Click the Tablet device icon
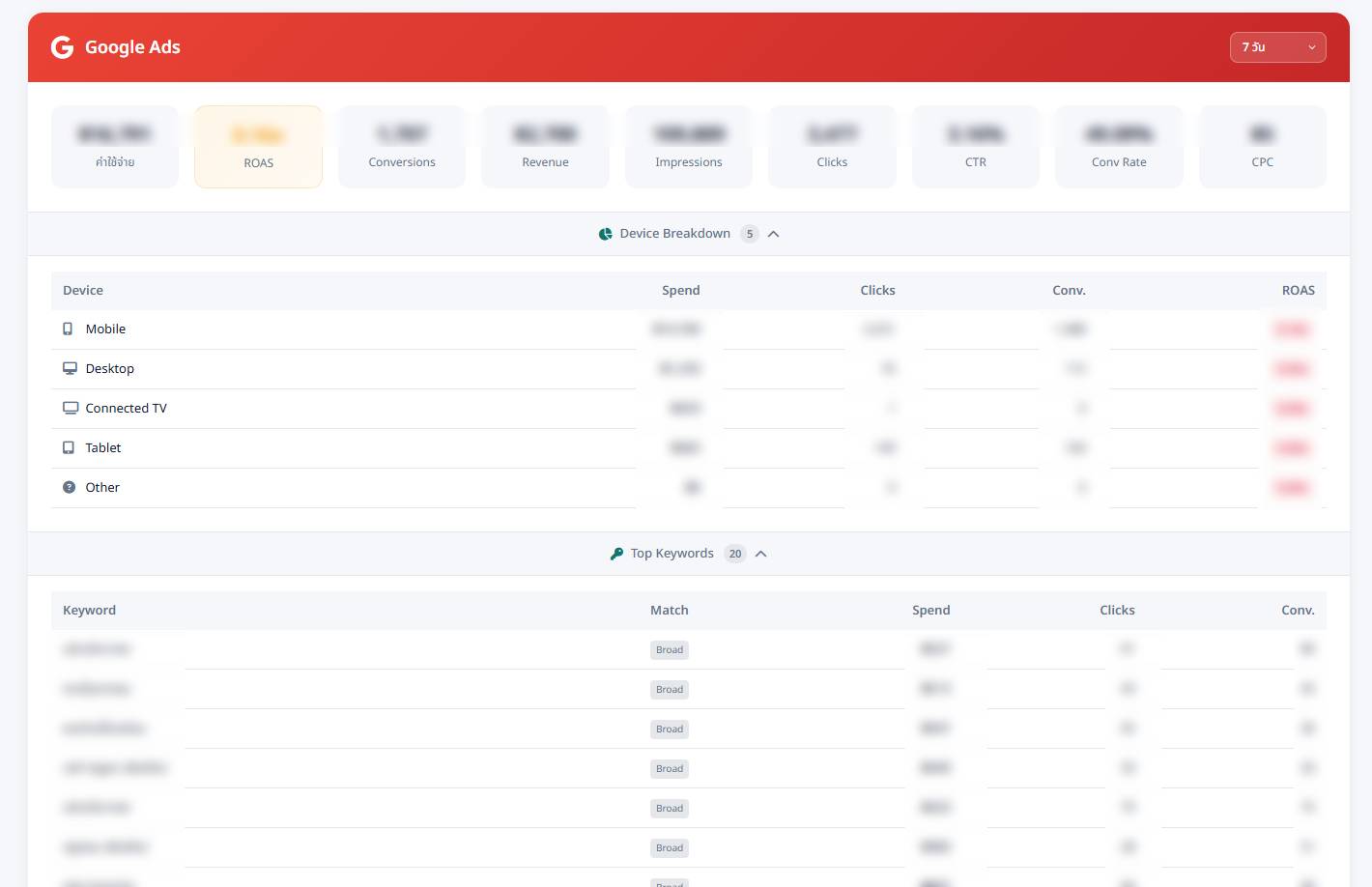Image resolution: width=1372 pixels, height=887 pixels. pos(69,448)
